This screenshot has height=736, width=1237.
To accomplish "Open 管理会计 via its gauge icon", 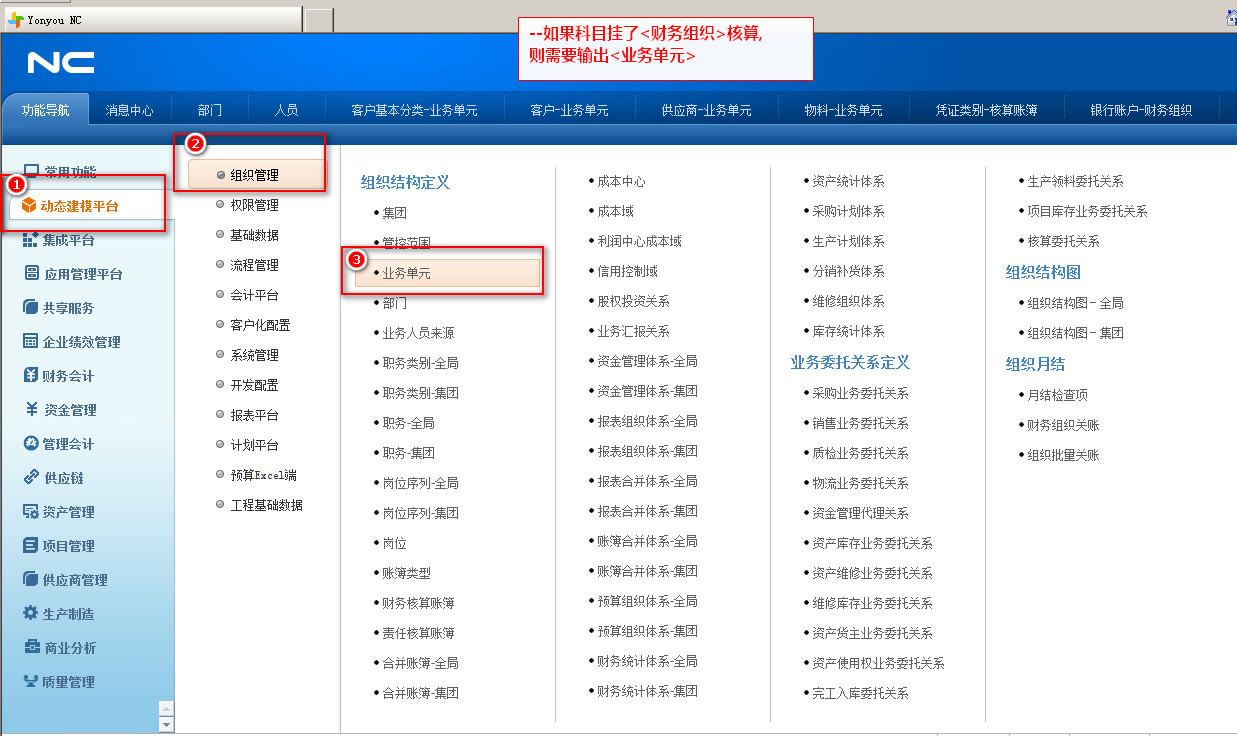I will (31, 444).
